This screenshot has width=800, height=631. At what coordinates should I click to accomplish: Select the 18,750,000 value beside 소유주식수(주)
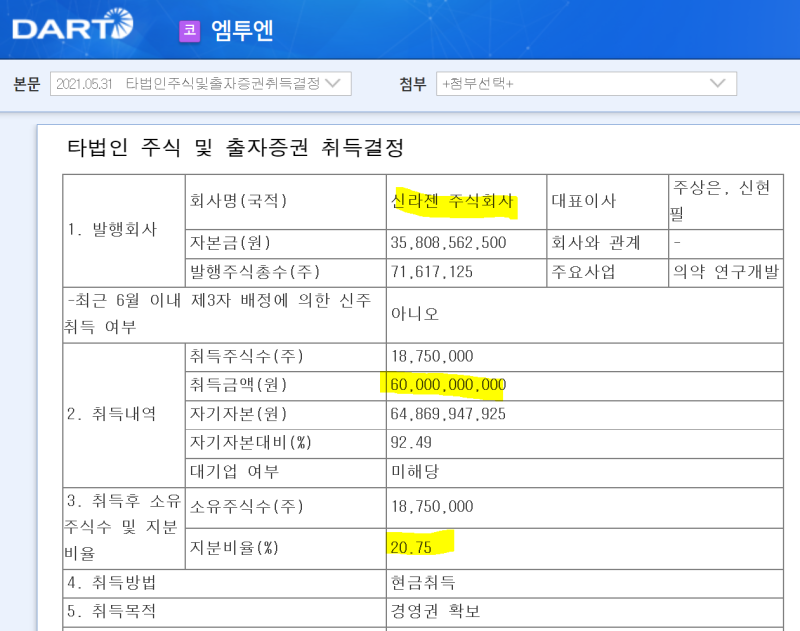[432, 507]
